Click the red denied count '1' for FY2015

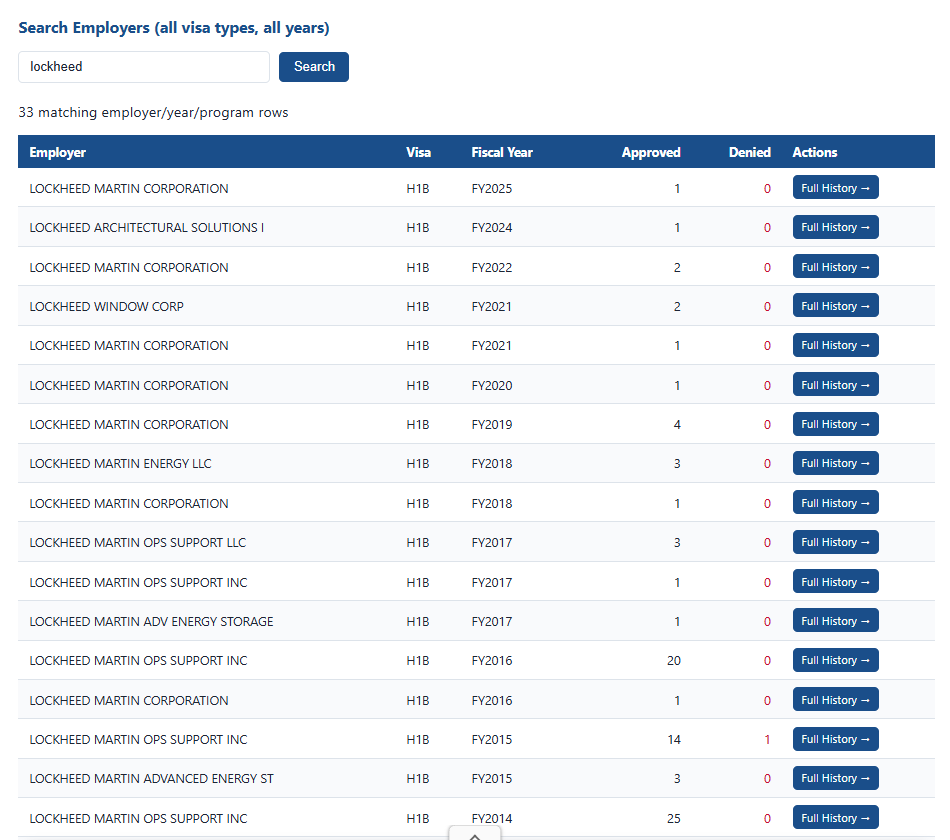[x=767, y=739]
